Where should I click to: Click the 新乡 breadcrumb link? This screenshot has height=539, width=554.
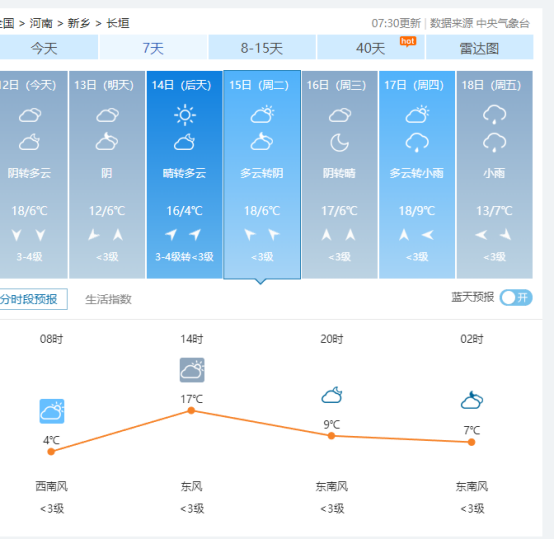click(x=79, y=23)
